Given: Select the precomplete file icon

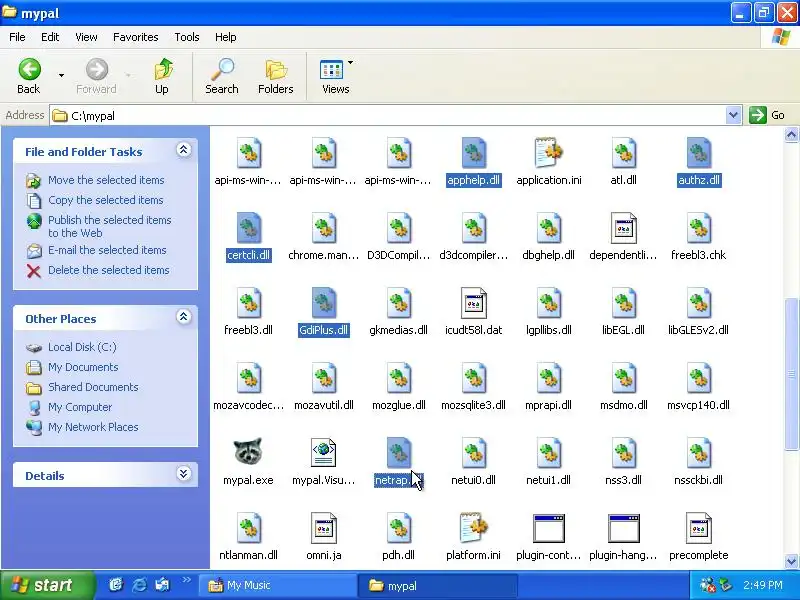Looking at the screenshot, I should pos(698,528).
